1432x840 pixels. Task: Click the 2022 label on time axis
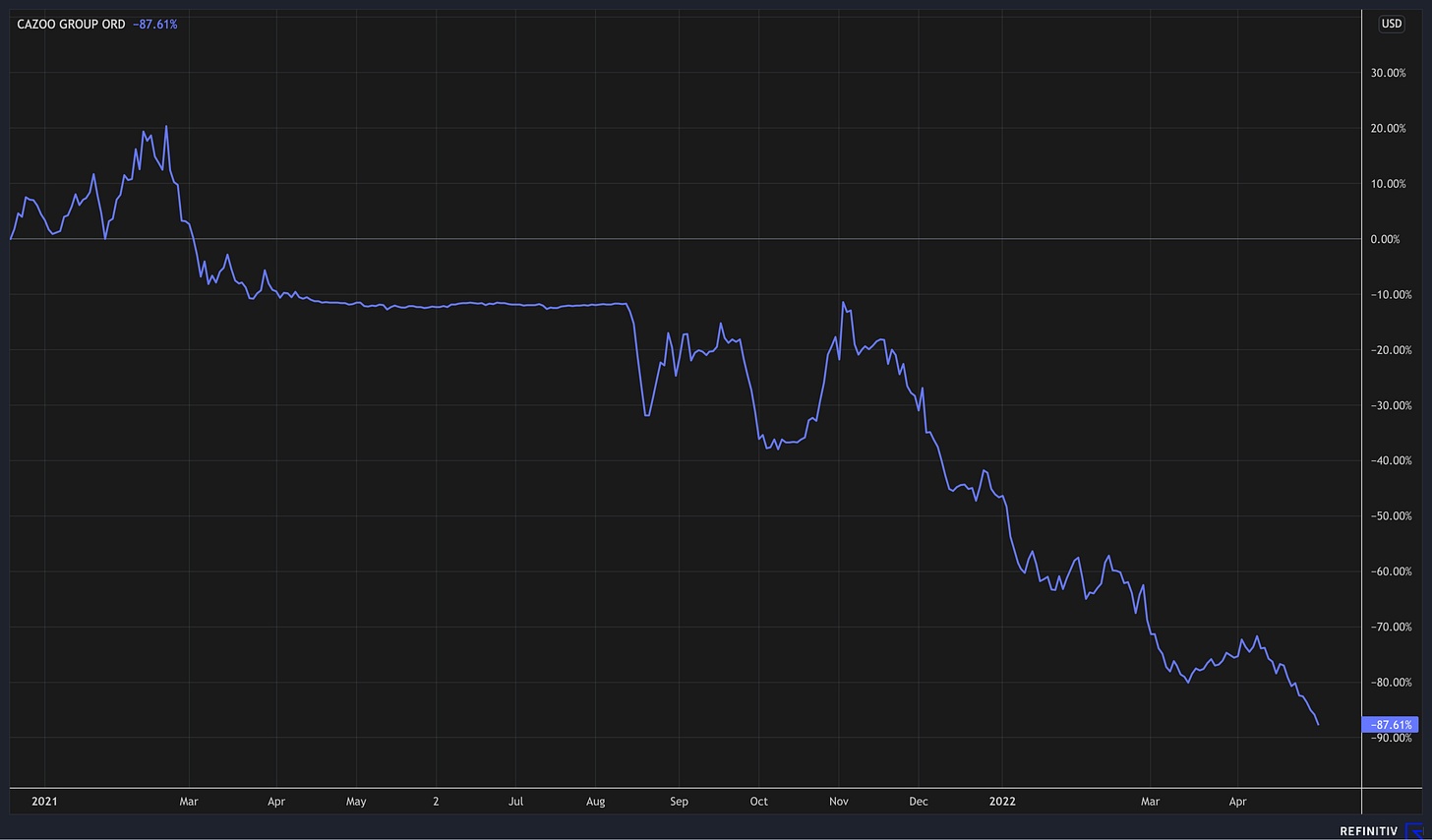point(1002,802)
